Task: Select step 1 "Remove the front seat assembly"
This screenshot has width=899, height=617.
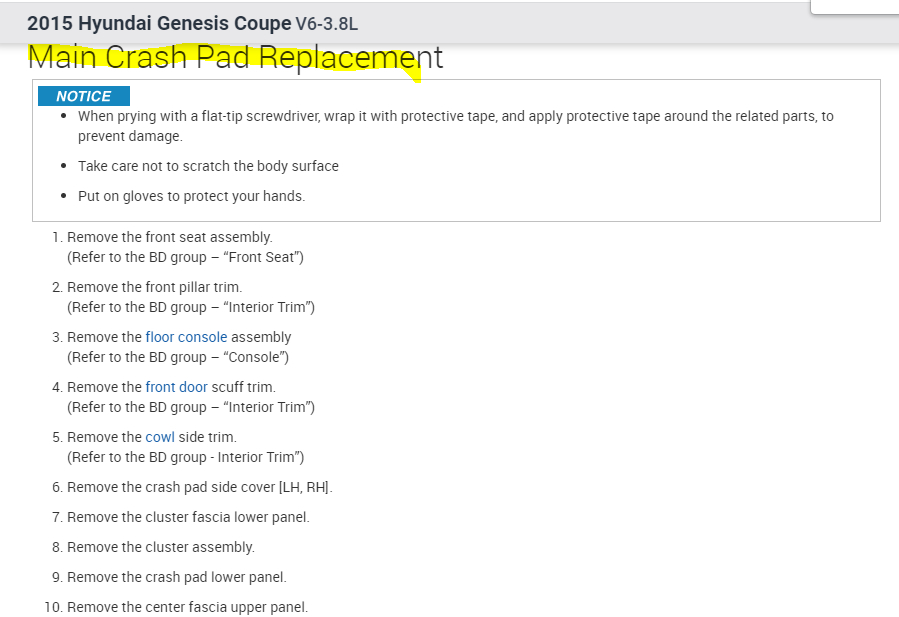Action: 169,237
